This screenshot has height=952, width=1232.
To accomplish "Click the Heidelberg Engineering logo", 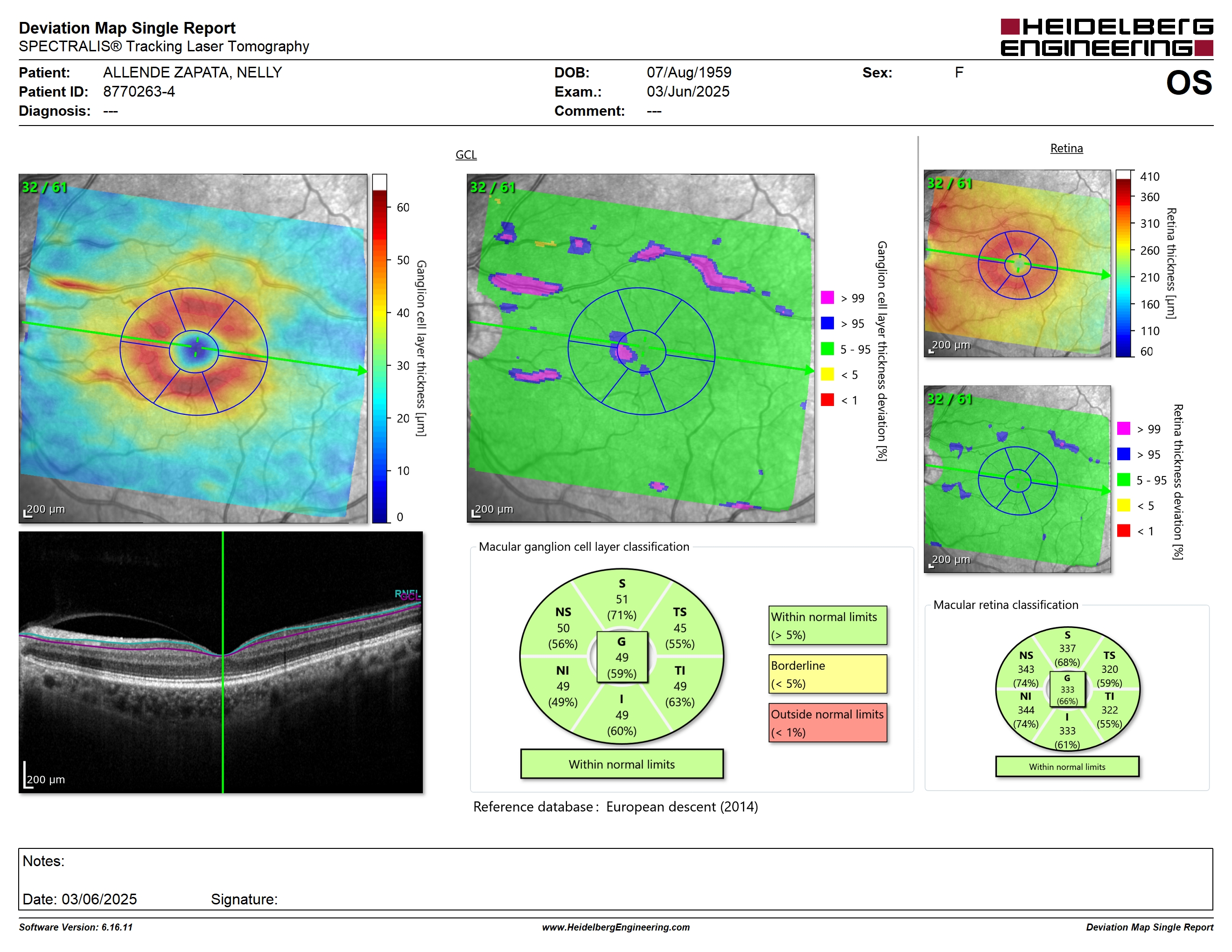I will click(1106, 37).
